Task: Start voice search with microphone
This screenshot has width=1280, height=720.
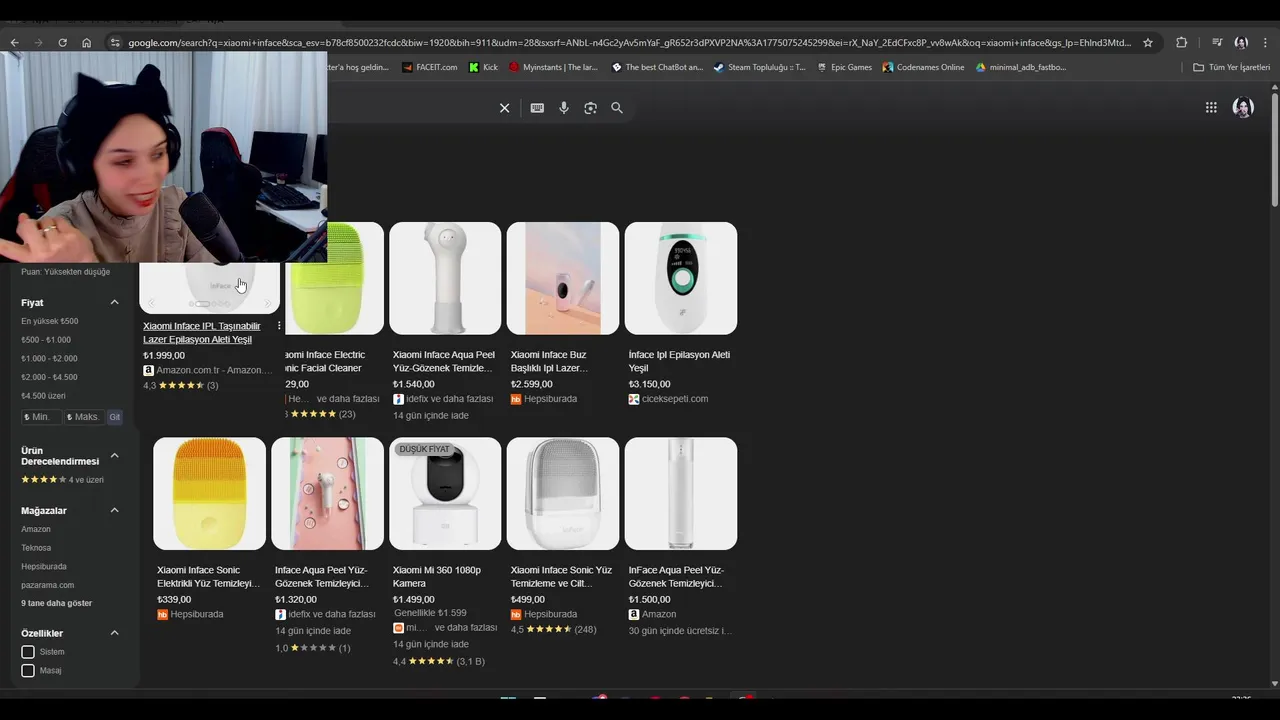Action: pyautogui.click(x=564, y=108)
